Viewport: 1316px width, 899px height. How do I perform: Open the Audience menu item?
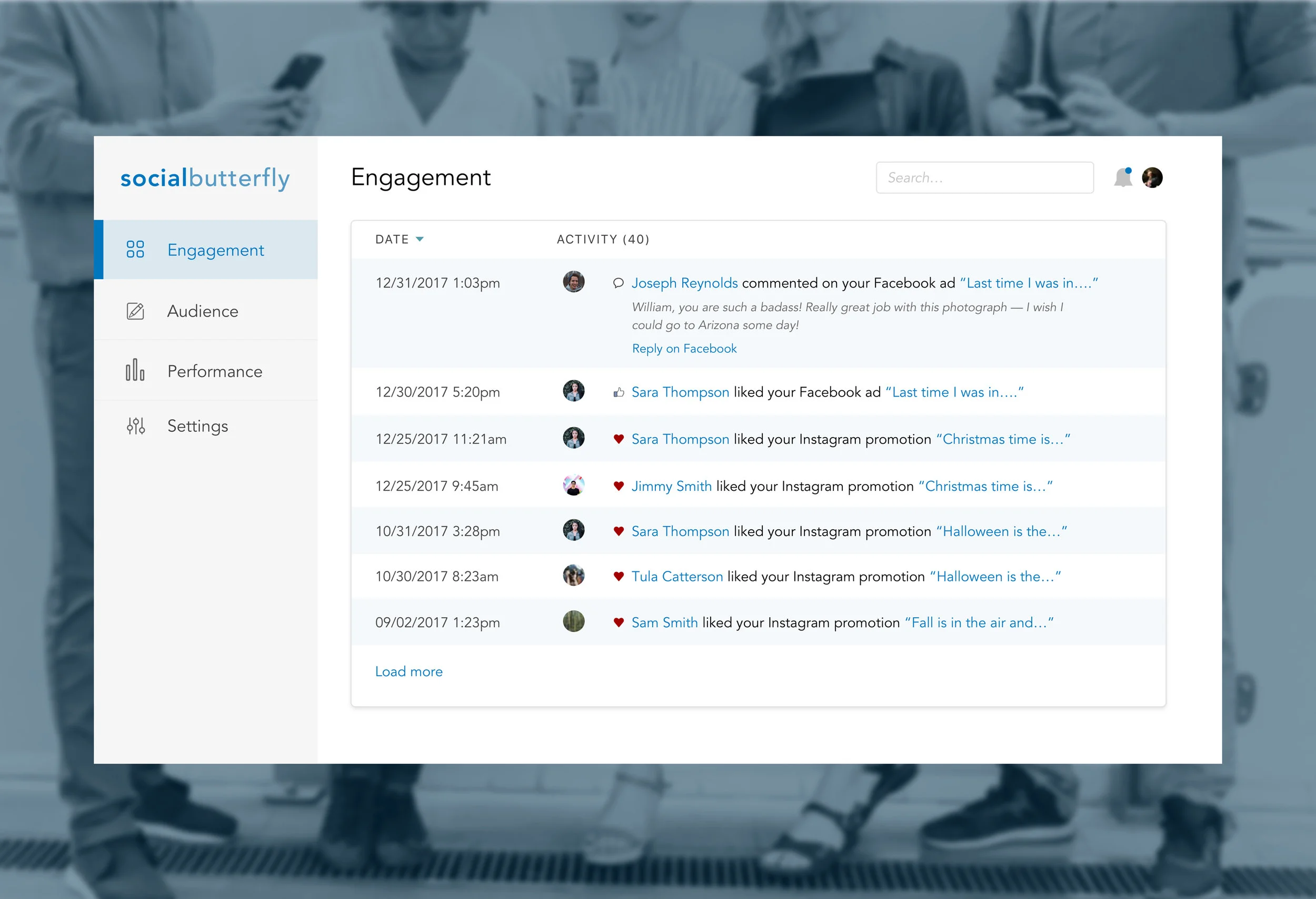coord(203,311)
